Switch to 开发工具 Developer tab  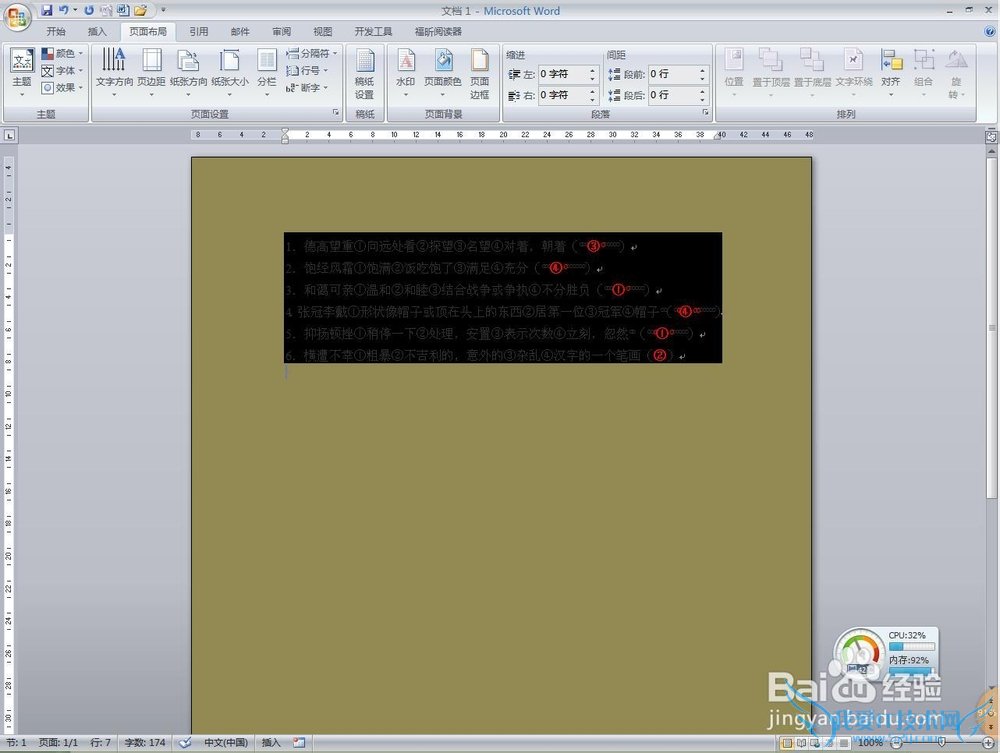tap(373, 31)
